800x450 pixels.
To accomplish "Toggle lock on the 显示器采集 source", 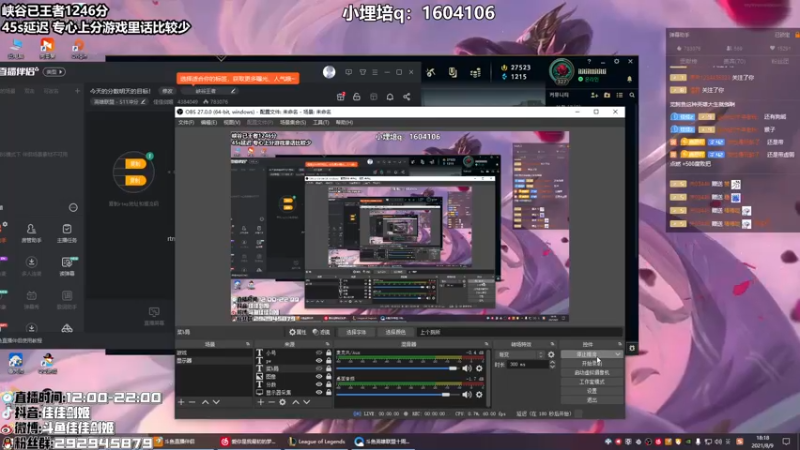I will tap(329, 392).
